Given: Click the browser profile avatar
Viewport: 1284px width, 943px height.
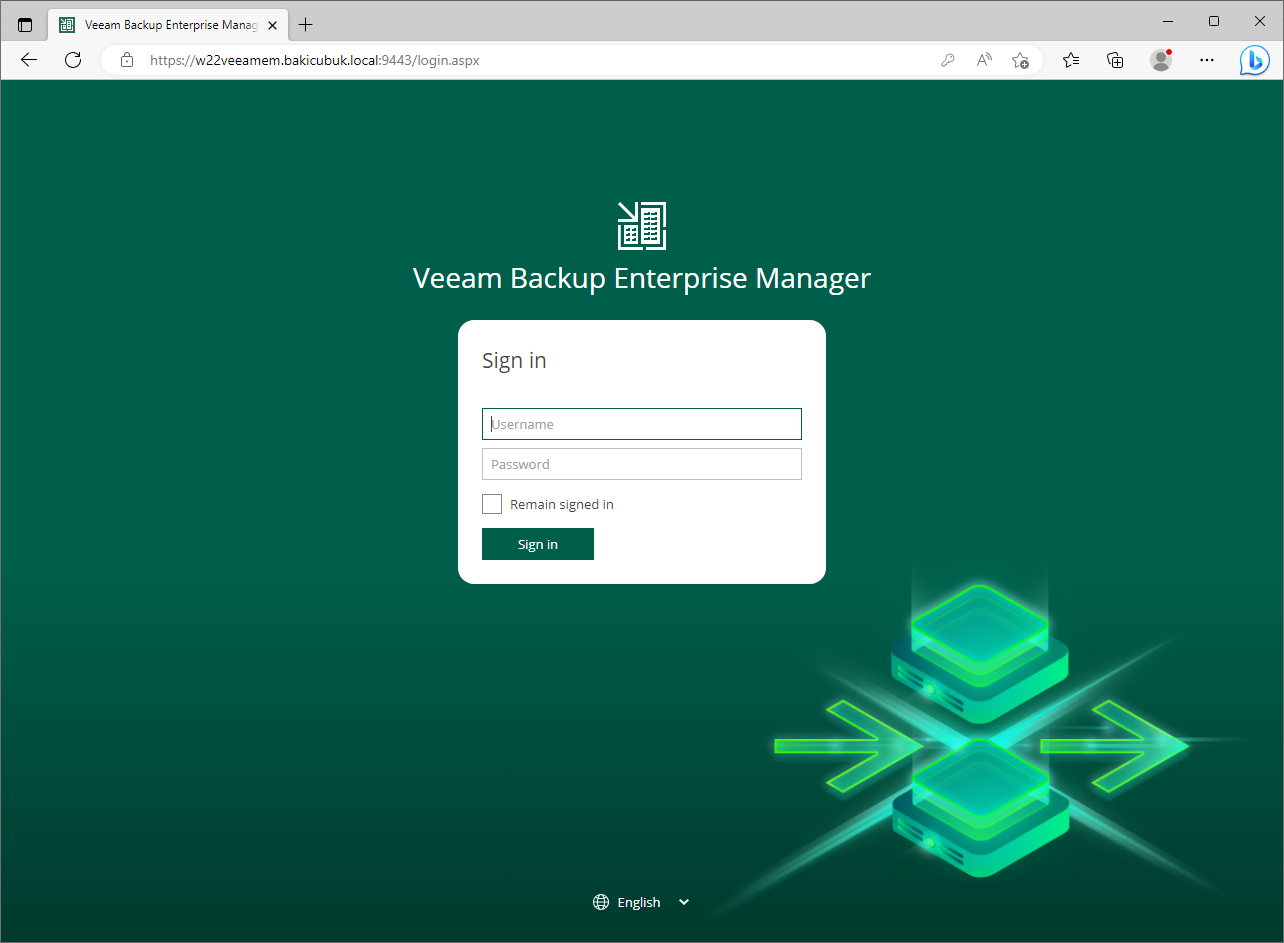Looking at the screenshot, I should click(x=1161, y=60).
